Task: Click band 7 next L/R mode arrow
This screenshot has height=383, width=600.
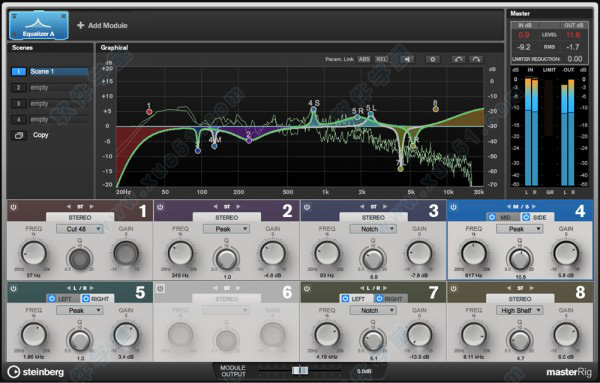Action: [x=385, y=288]
